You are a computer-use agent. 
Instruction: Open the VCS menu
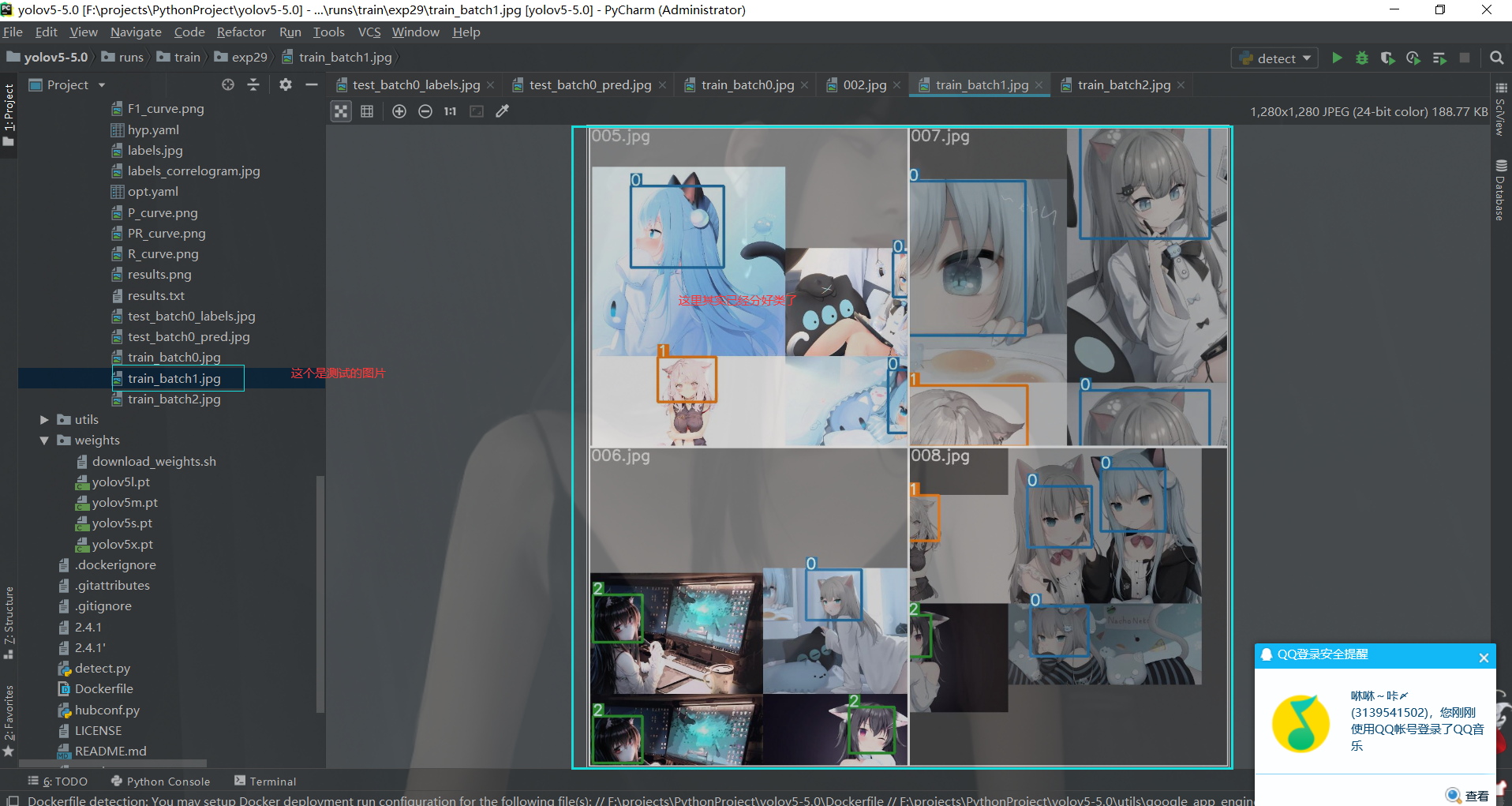[369, 32]
